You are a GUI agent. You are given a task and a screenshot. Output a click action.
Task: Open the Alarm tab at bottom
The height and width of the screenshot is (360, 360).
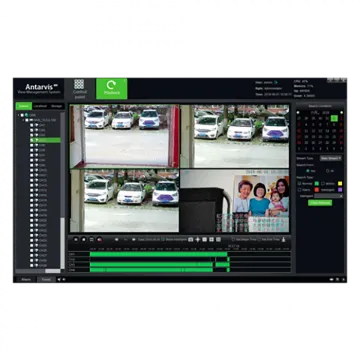pos(26,279)
